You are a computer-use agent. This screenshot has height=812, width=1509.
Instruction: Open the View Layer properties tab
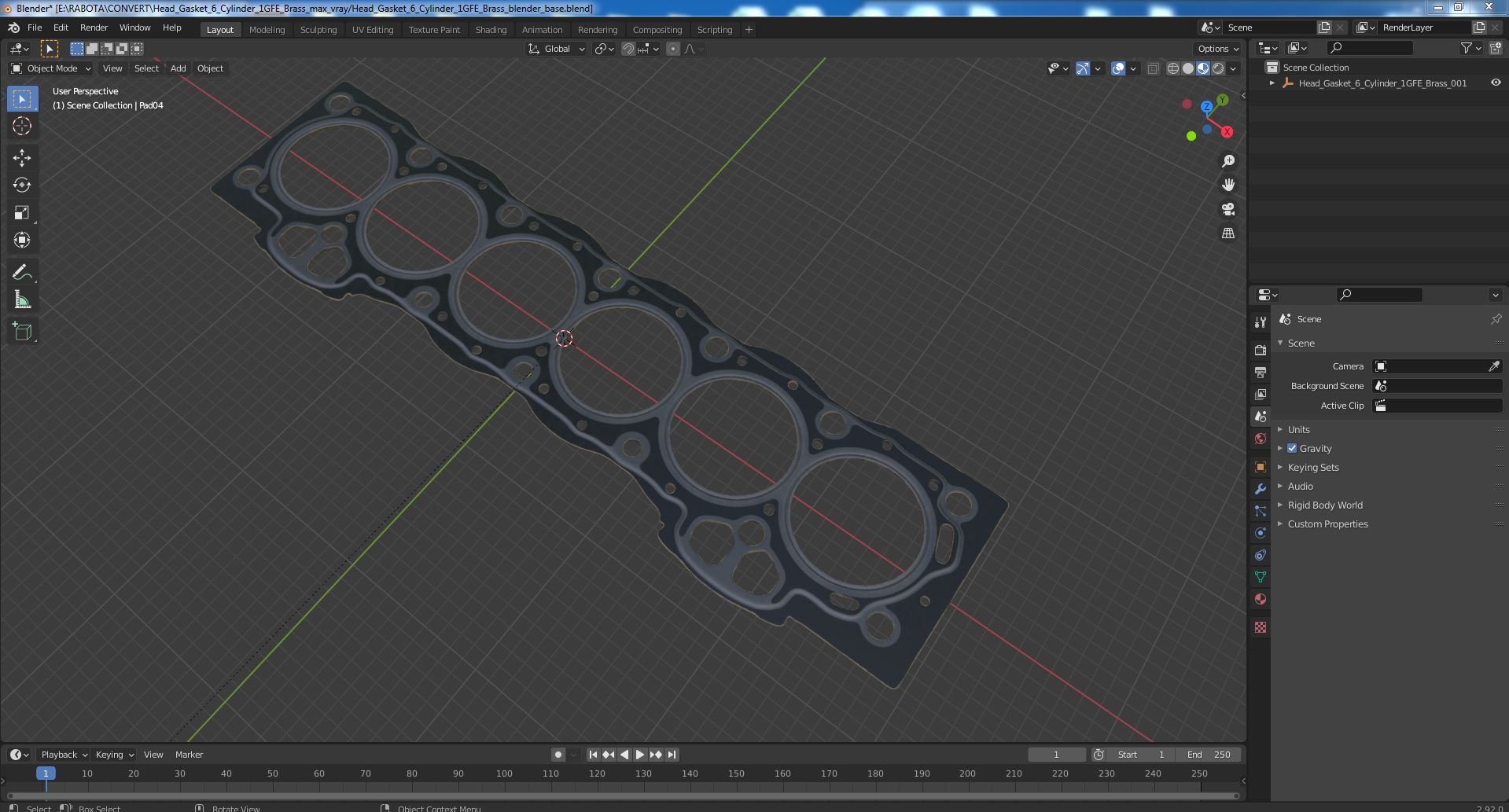tap(1261, 394)
